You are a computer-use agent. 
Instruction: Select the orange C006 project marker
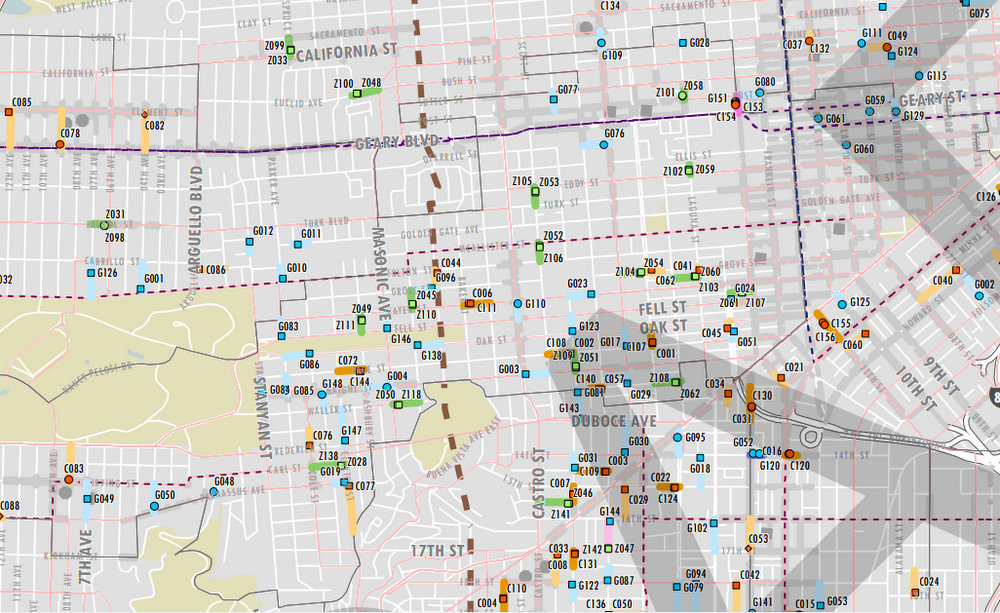[x=470, y=303]
